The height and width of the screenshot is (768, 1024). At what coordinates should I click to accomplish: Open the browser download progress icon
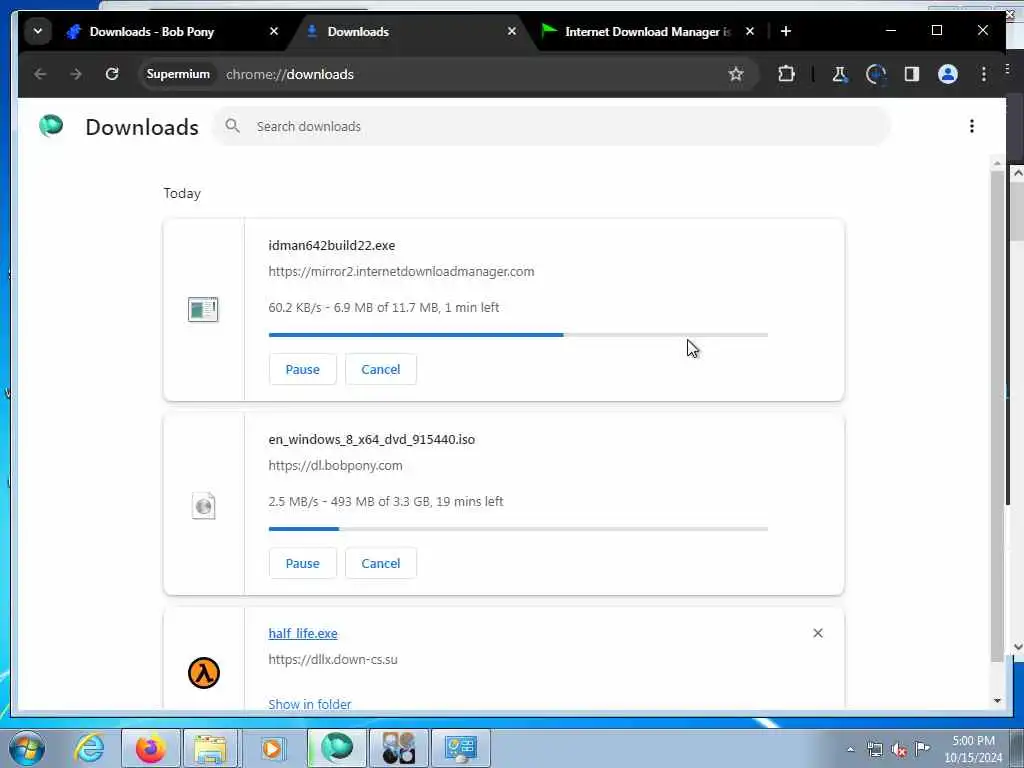click(x=876, y=74)
